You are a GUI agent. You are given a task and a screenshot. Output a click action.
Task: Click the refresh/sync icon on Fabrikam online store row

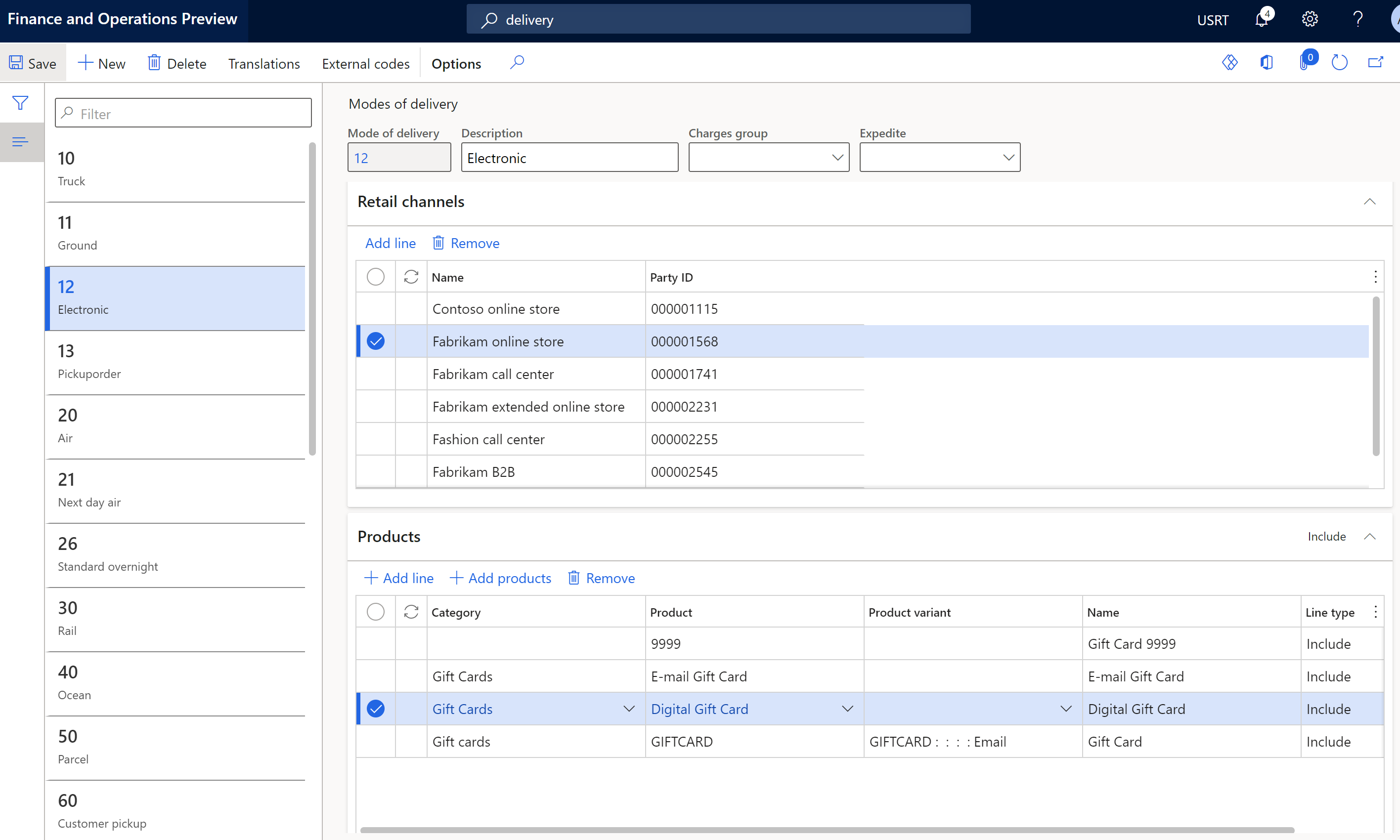coord(411,341)
